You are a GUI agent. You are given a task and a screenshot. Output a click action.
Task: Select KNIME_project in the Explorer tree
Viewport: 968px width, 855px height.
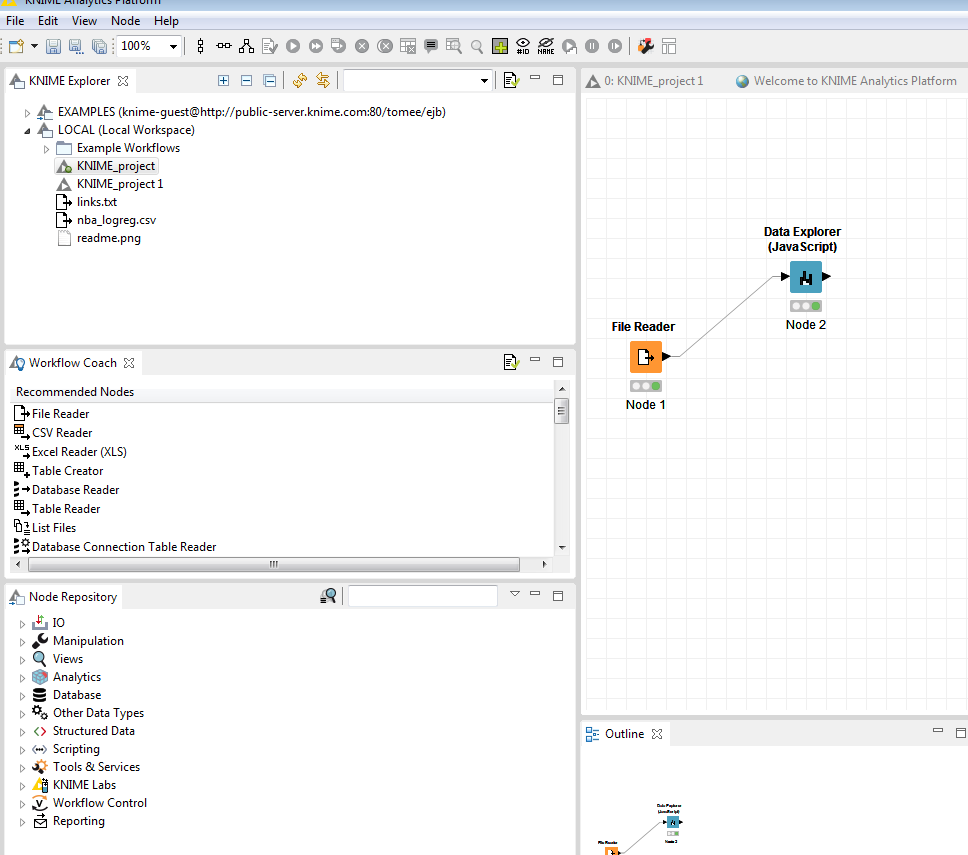115,166
